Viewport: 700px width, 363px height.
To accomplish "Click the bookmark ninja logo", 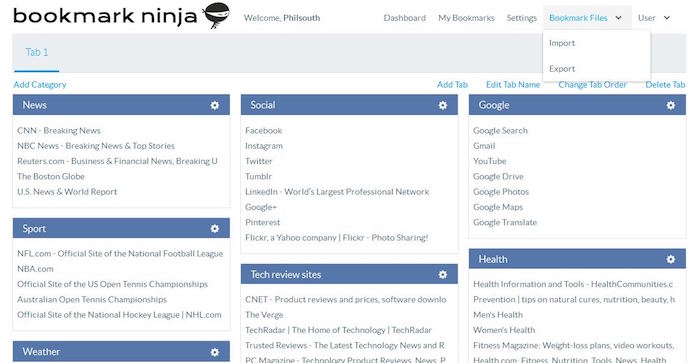I will tap(121, 16).
